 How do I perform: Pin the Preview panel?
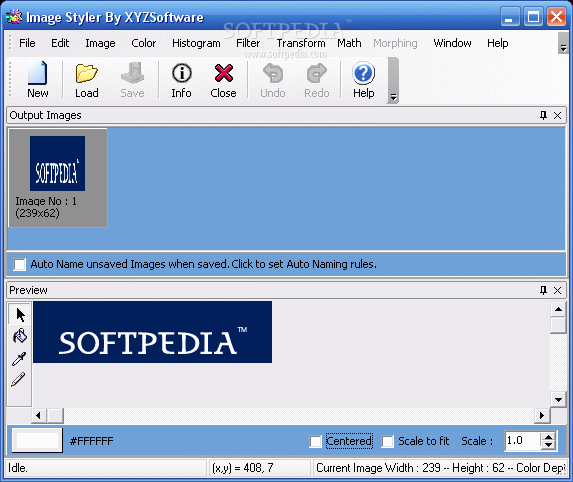click(543, 290)
